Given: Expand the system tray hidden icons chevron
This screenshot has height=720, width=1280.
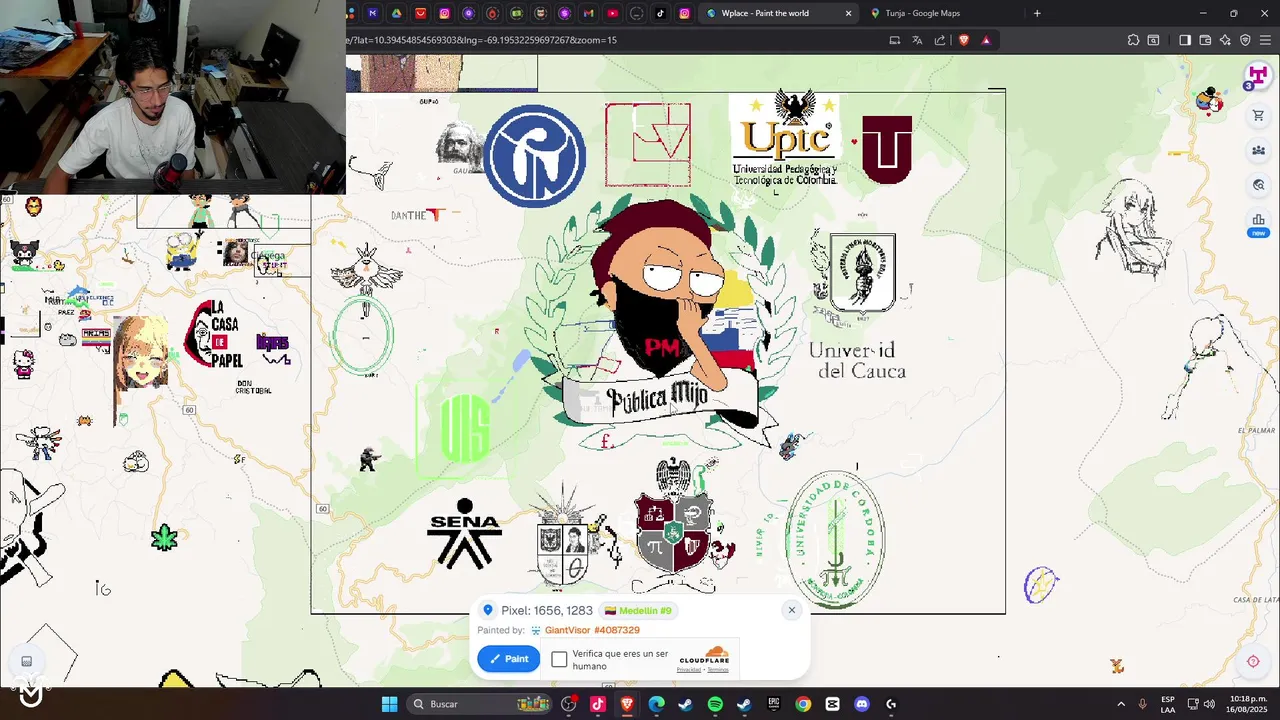Looking at the screenshot, I should click(1120, 704).
